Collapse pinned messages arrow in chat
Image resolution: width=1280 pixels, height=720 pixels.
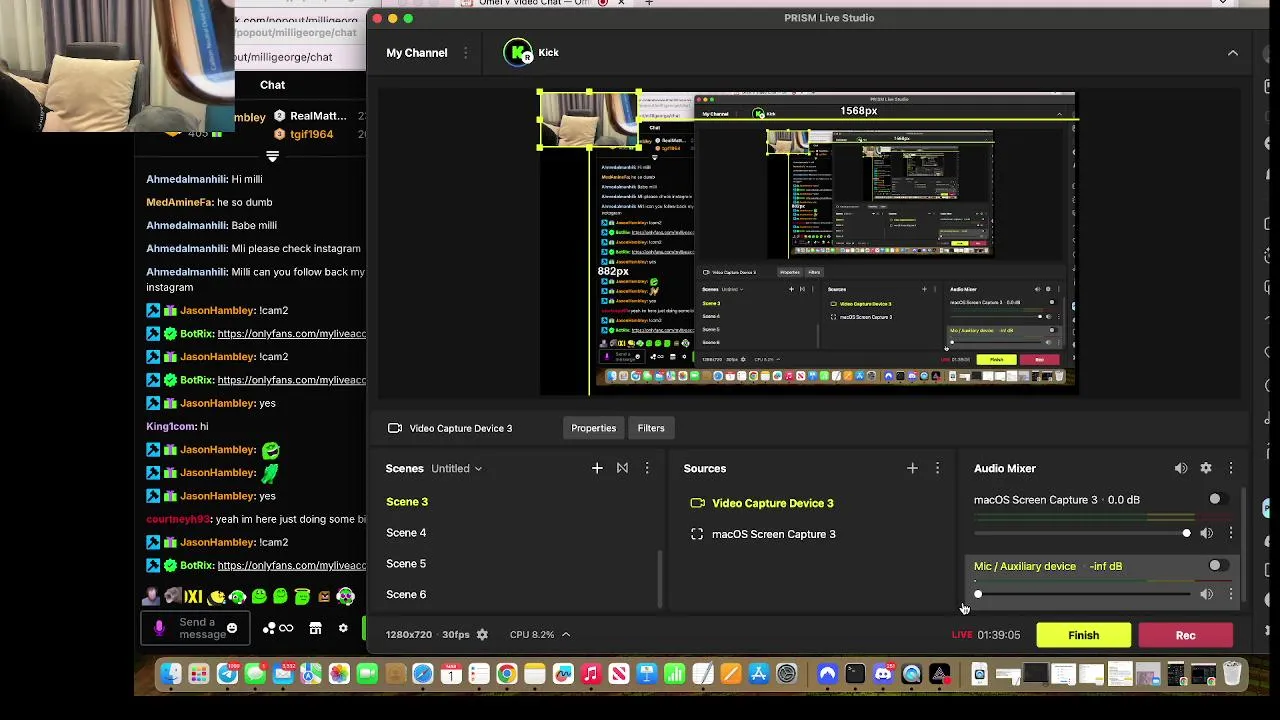tap(272, 156)
